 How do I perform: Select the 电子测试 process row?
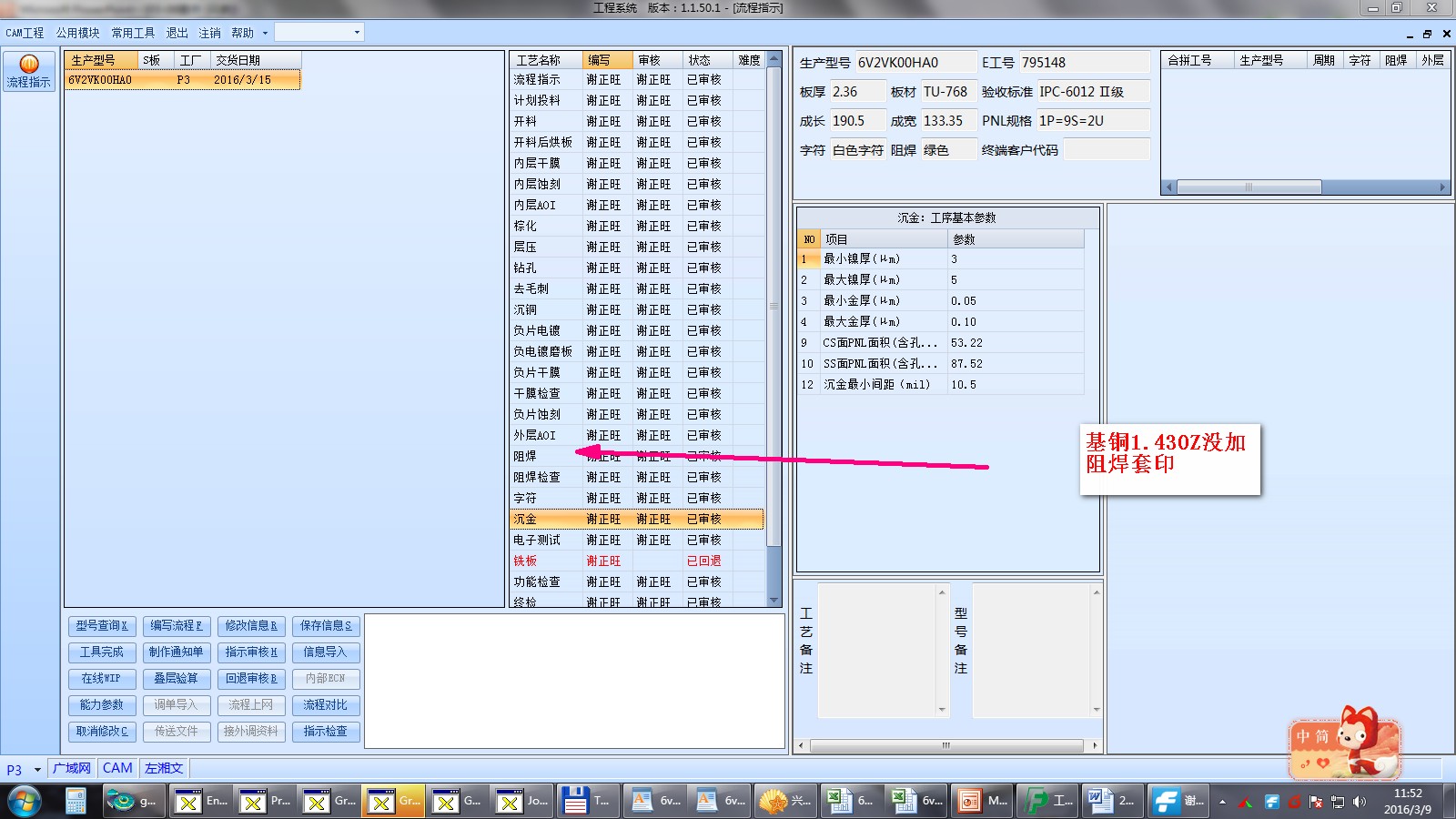(x=637, y=541)
